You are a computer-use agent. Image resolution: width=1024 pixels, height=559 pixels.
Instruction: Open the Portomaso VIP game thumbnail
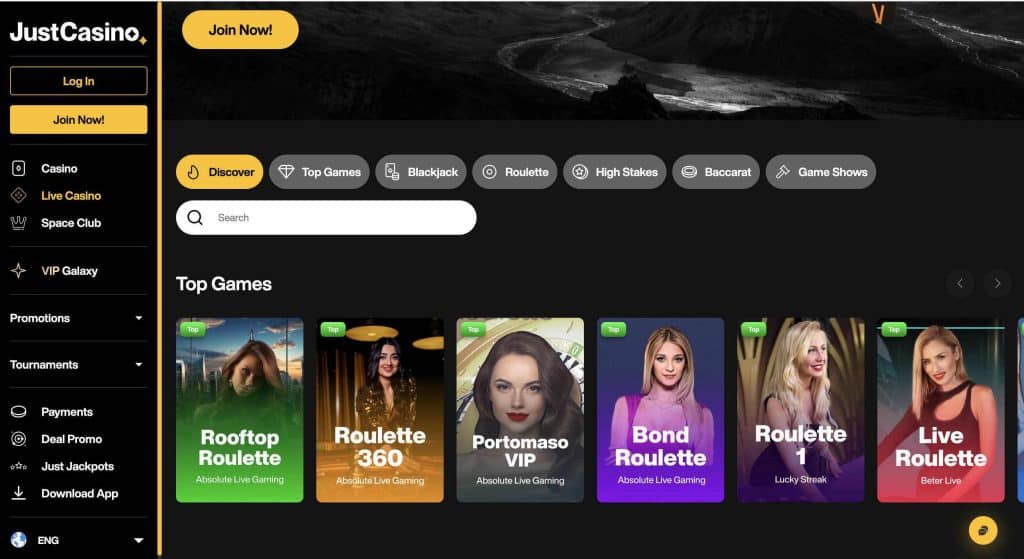tap(520, 410)
